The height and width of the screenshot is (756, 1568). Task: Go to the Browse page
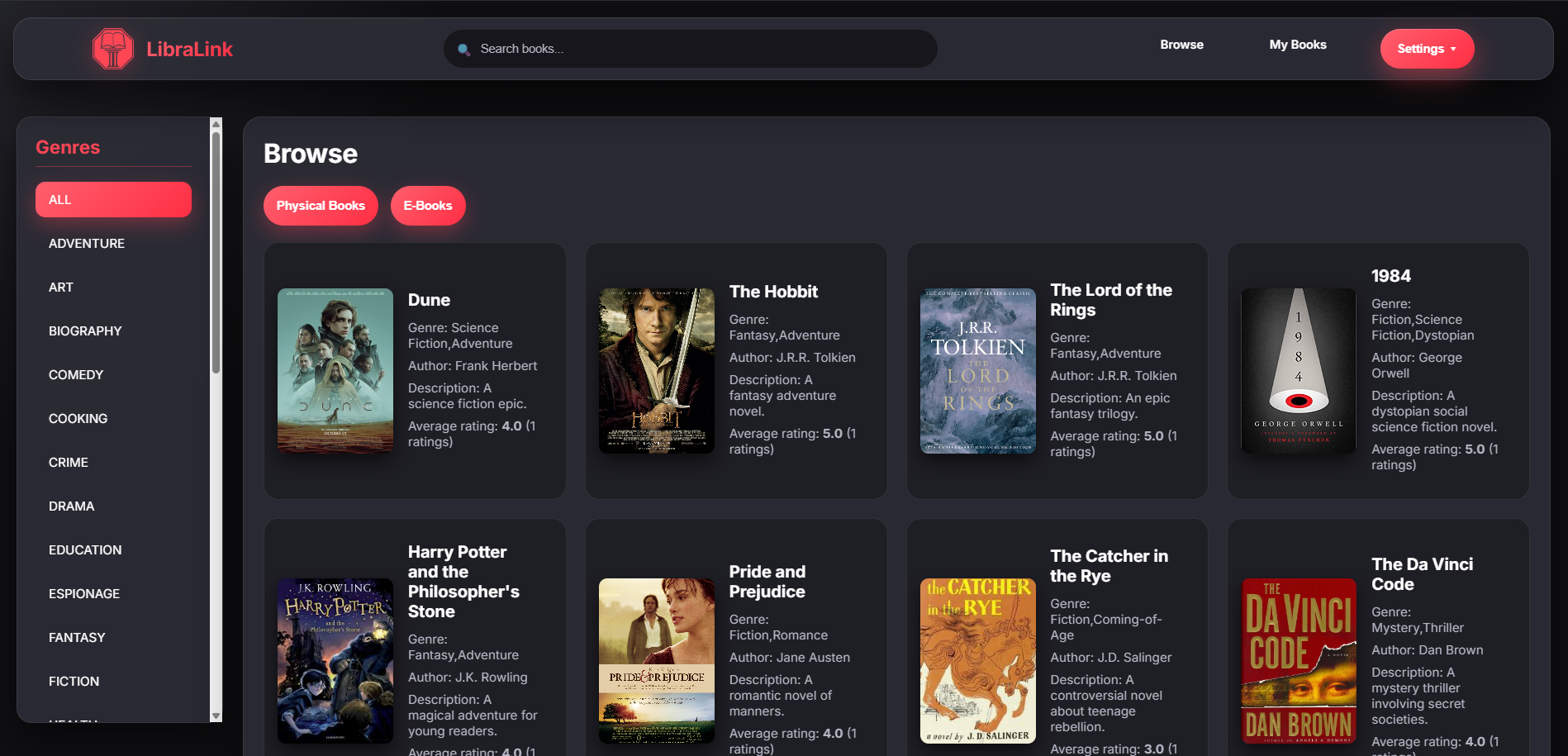tap(1181, 45)
